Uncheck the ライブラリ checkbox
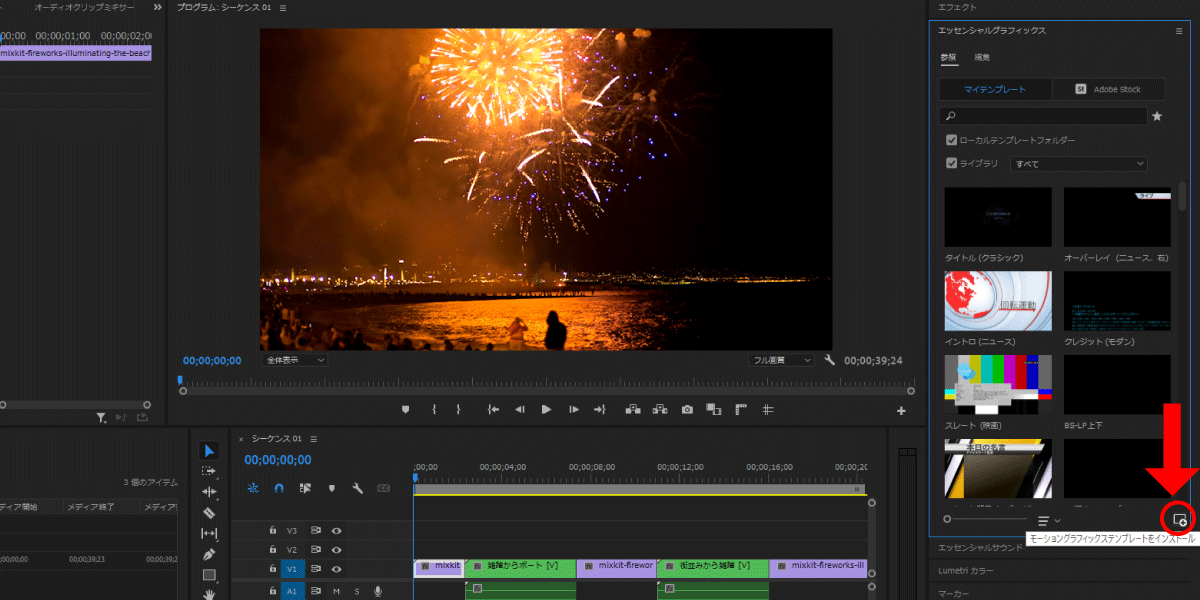Screen dimensions: 1200x600 tap(952, 163)
